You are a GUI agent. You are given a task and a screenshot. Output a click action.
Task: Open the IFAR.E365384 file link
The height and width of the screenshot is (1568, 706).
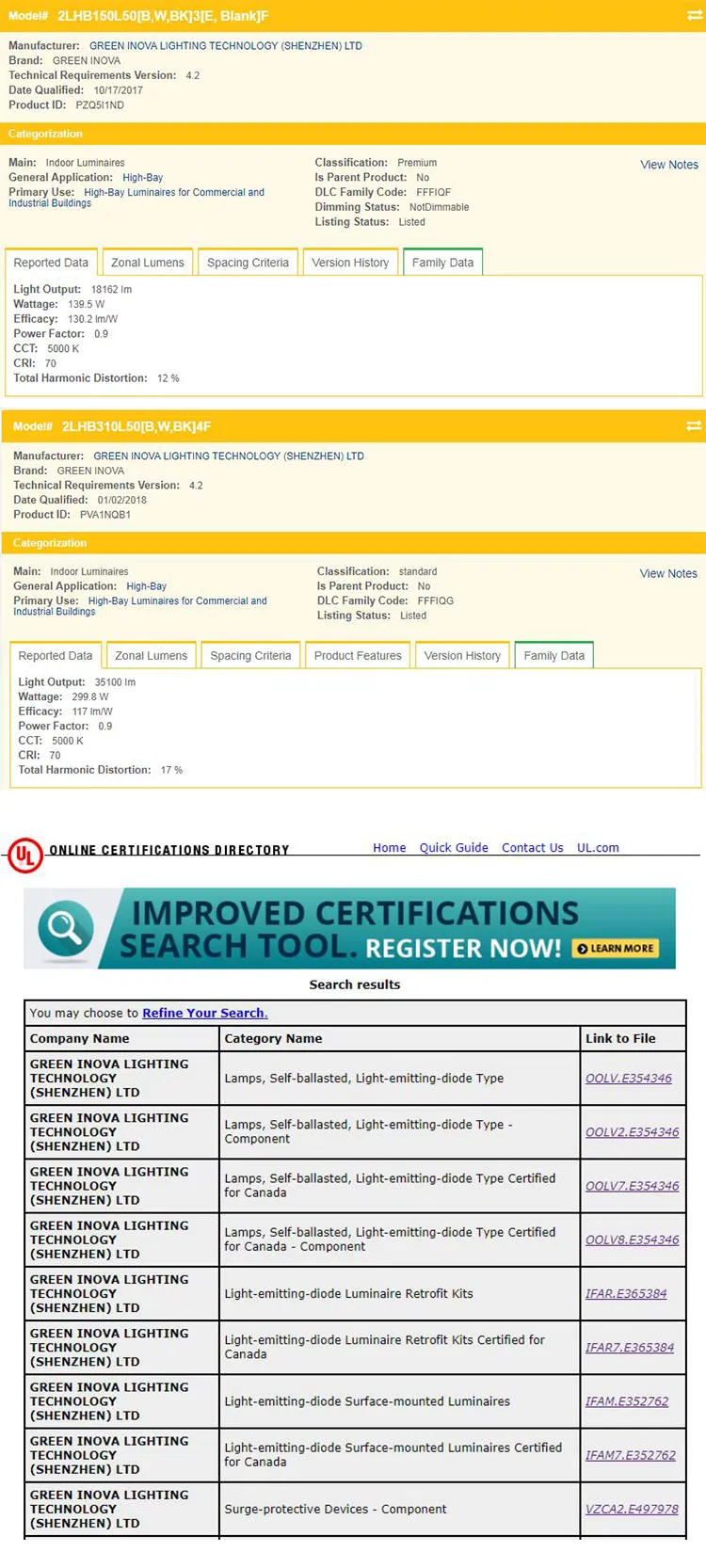tap(626, 1294)
